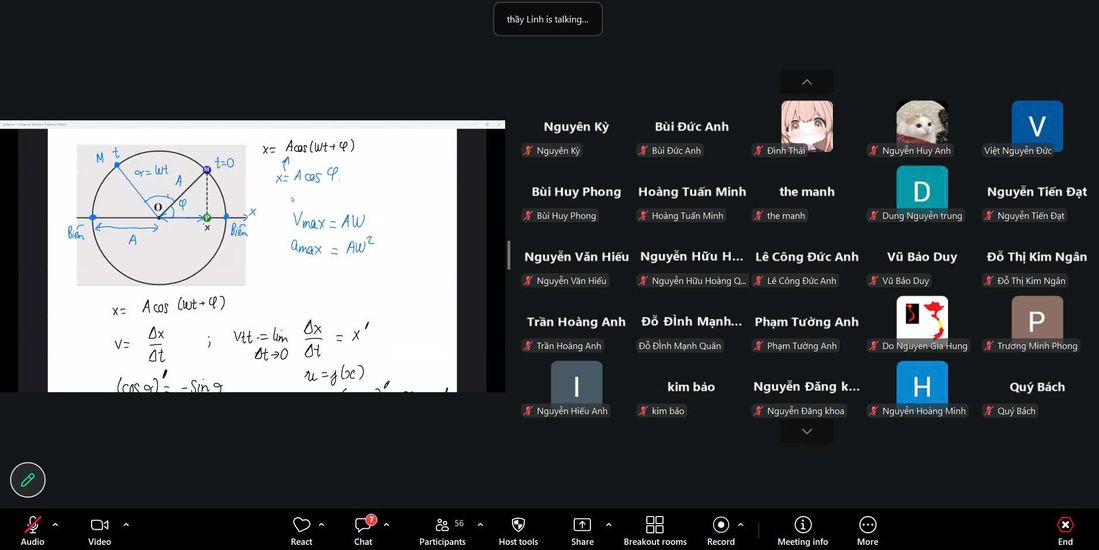Click the red 7 unread badge on Chat
This screenshot has height=550, width=1099.
pos(371,520)
